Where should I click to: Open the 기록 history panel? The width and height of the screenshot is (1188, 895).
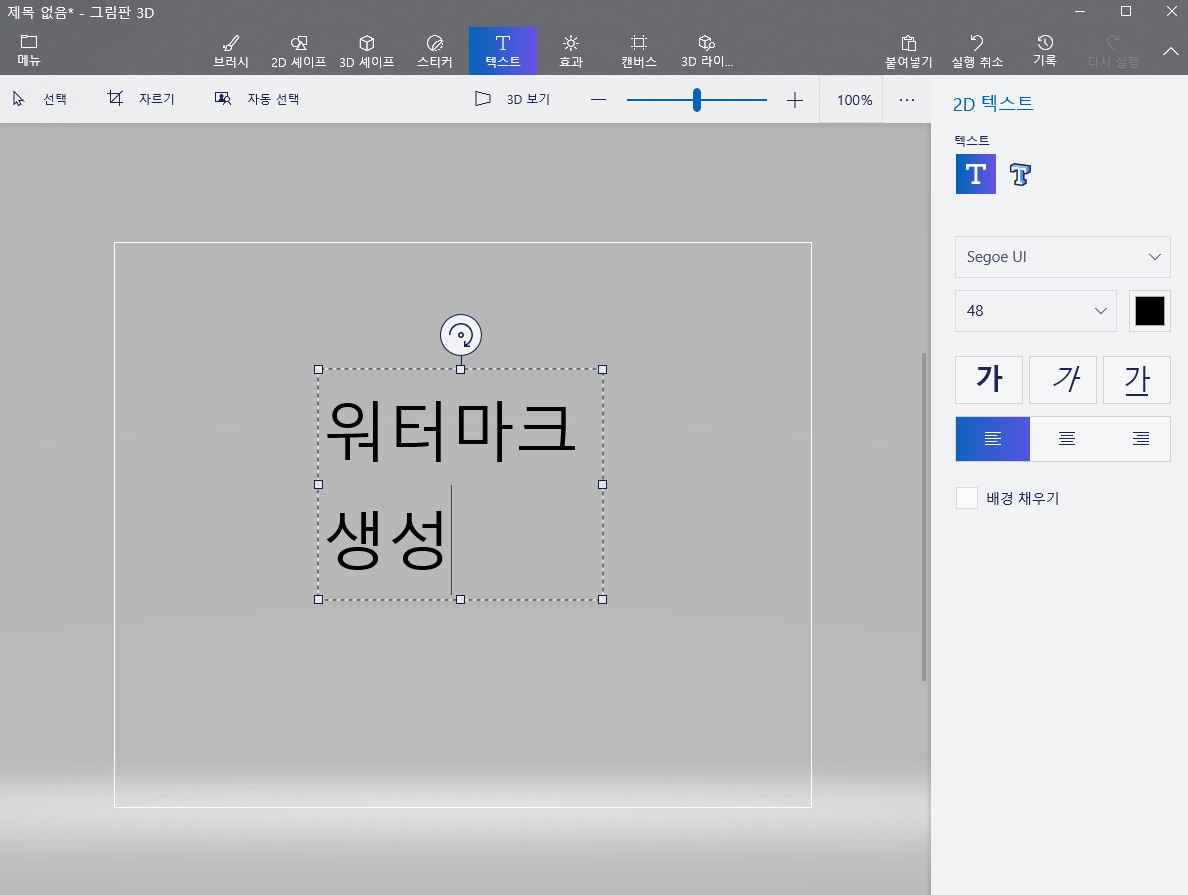(x=1045, y=51)
